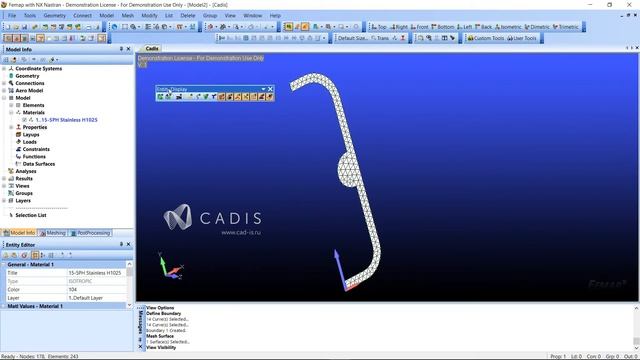The height and width of the screenshot is (360, 640).
Task: Click the New Model toolbar icon
Action: click(7, 27)
